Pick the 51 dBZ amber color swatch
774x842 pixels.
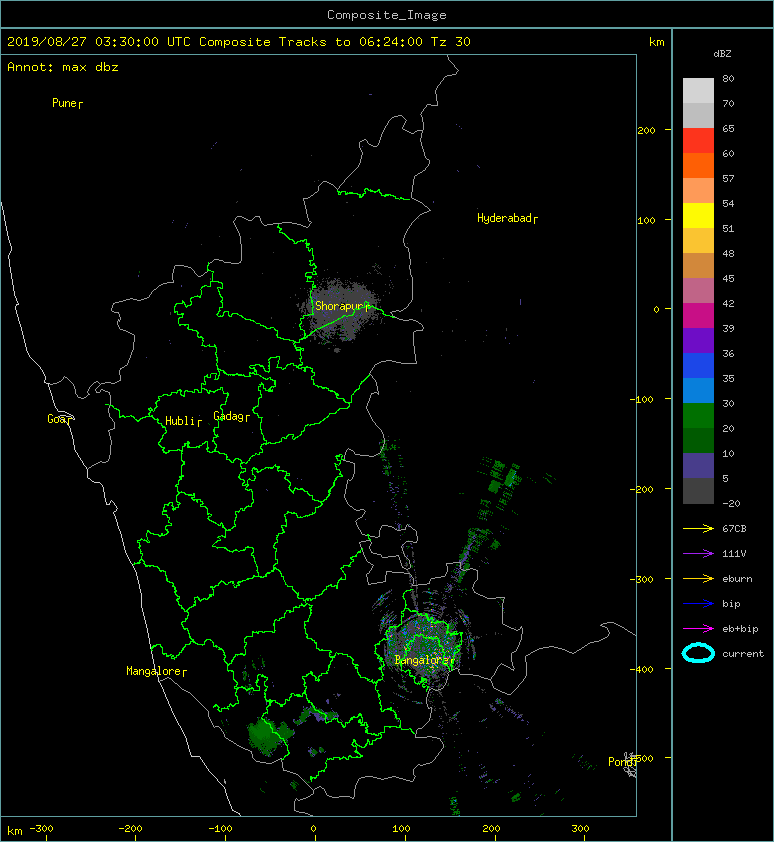click(698, 241)
